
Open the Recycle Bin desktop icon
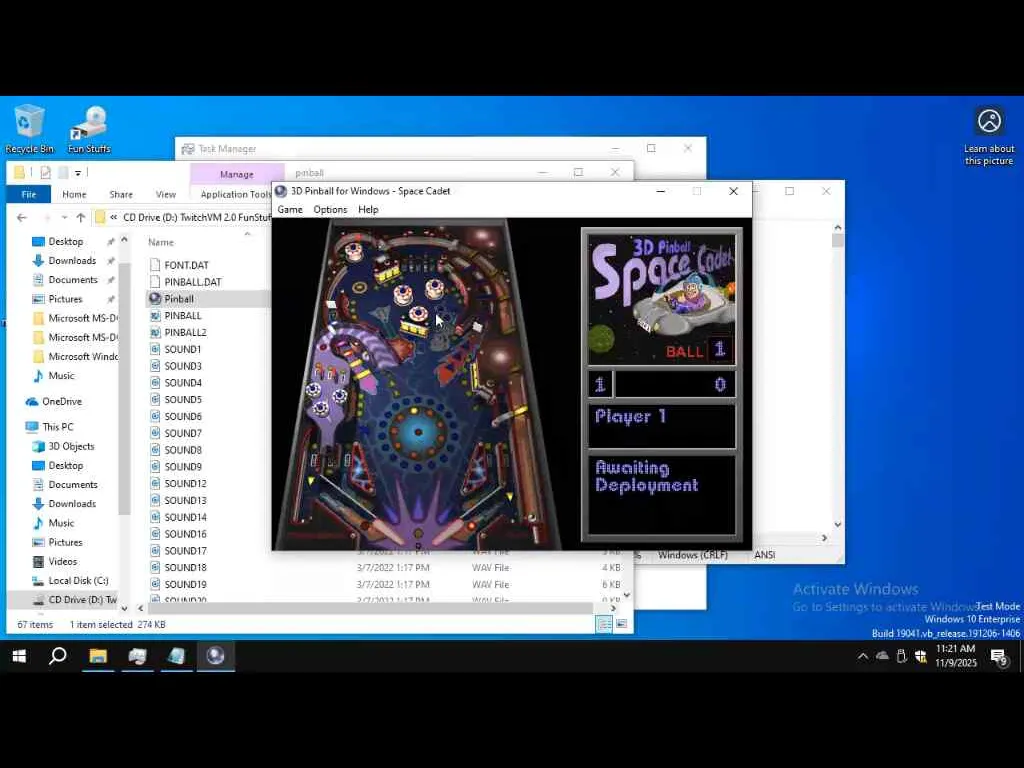[29, 129]
